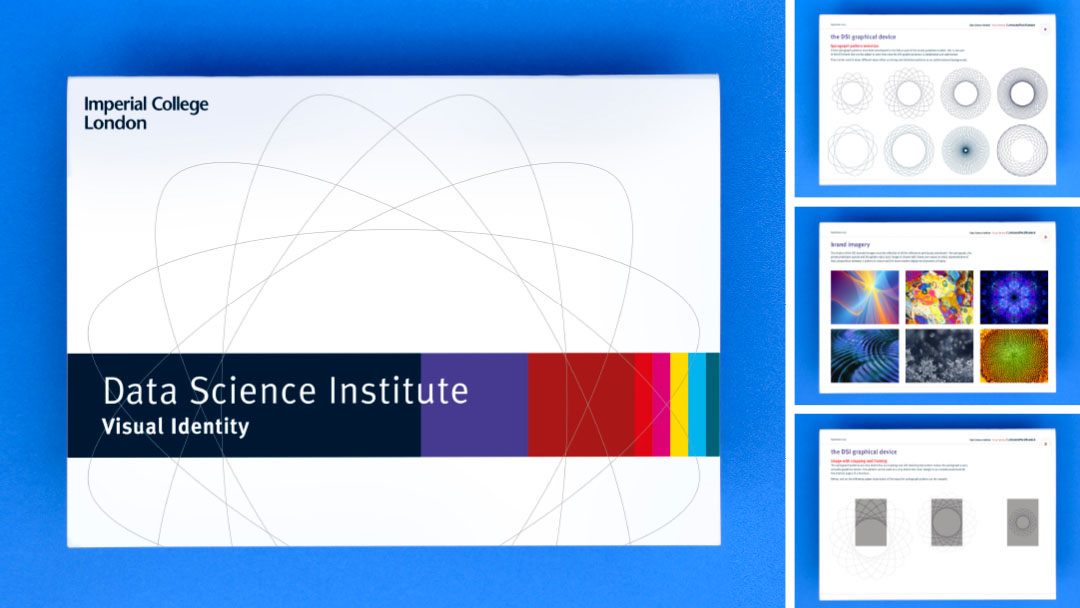Open the image cropping and framing page
Image resolution: width=1080 pixels, height=608 pixels.
click(937, 514)
